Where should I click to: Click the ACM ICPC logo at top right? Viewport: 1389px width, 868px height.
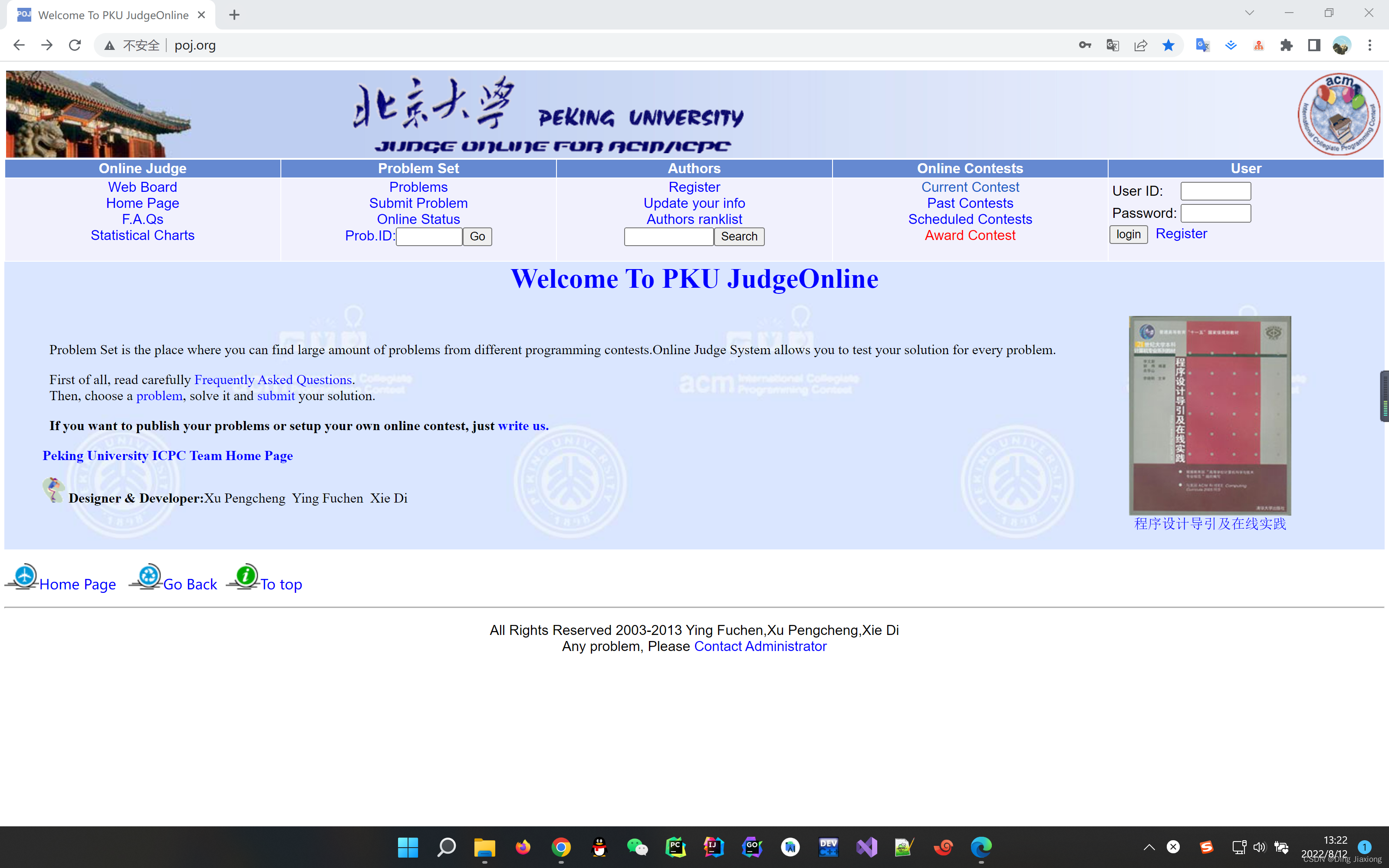(x=1339, y=114)
